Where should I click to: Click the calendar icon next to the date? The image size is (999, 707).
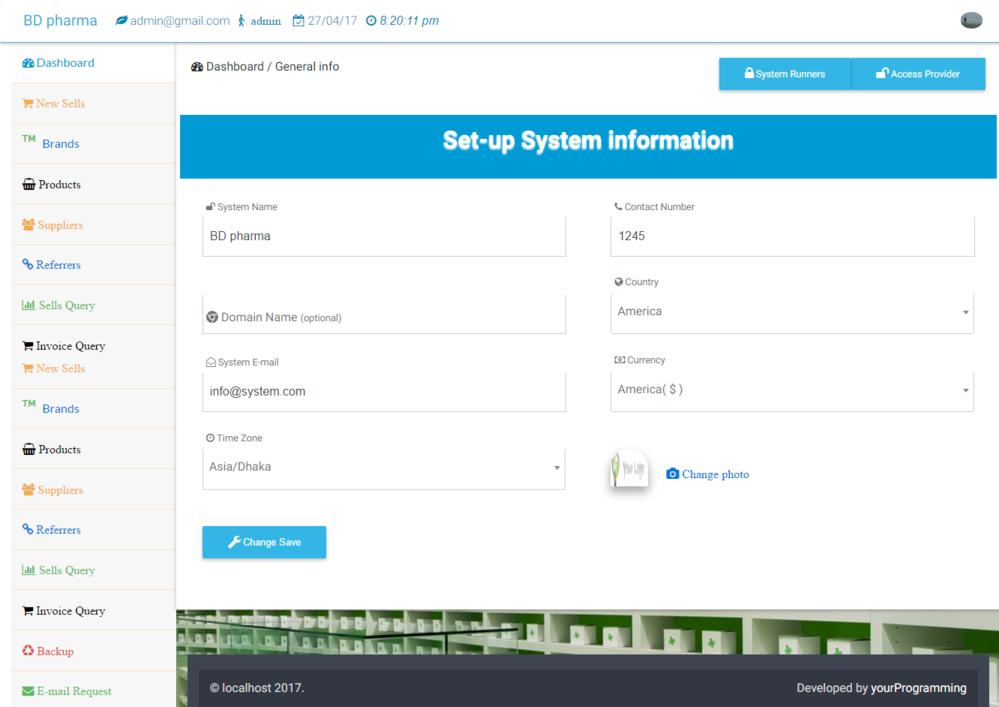tap(298, 21)
